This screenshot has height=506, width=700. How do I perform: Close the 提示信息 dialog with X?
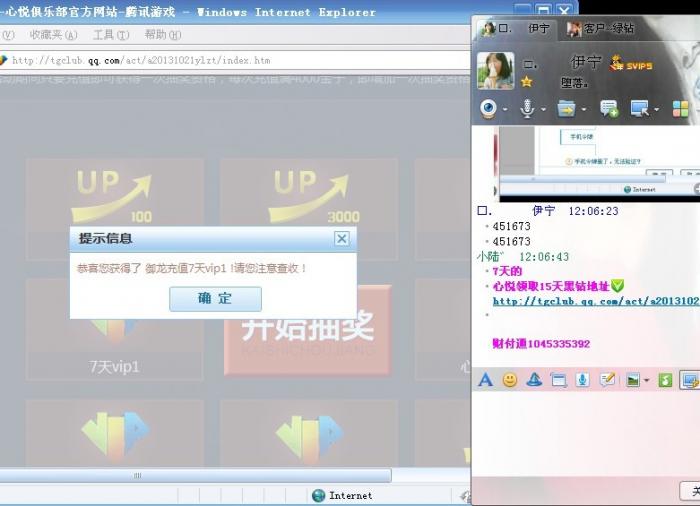tap(342, 238)
